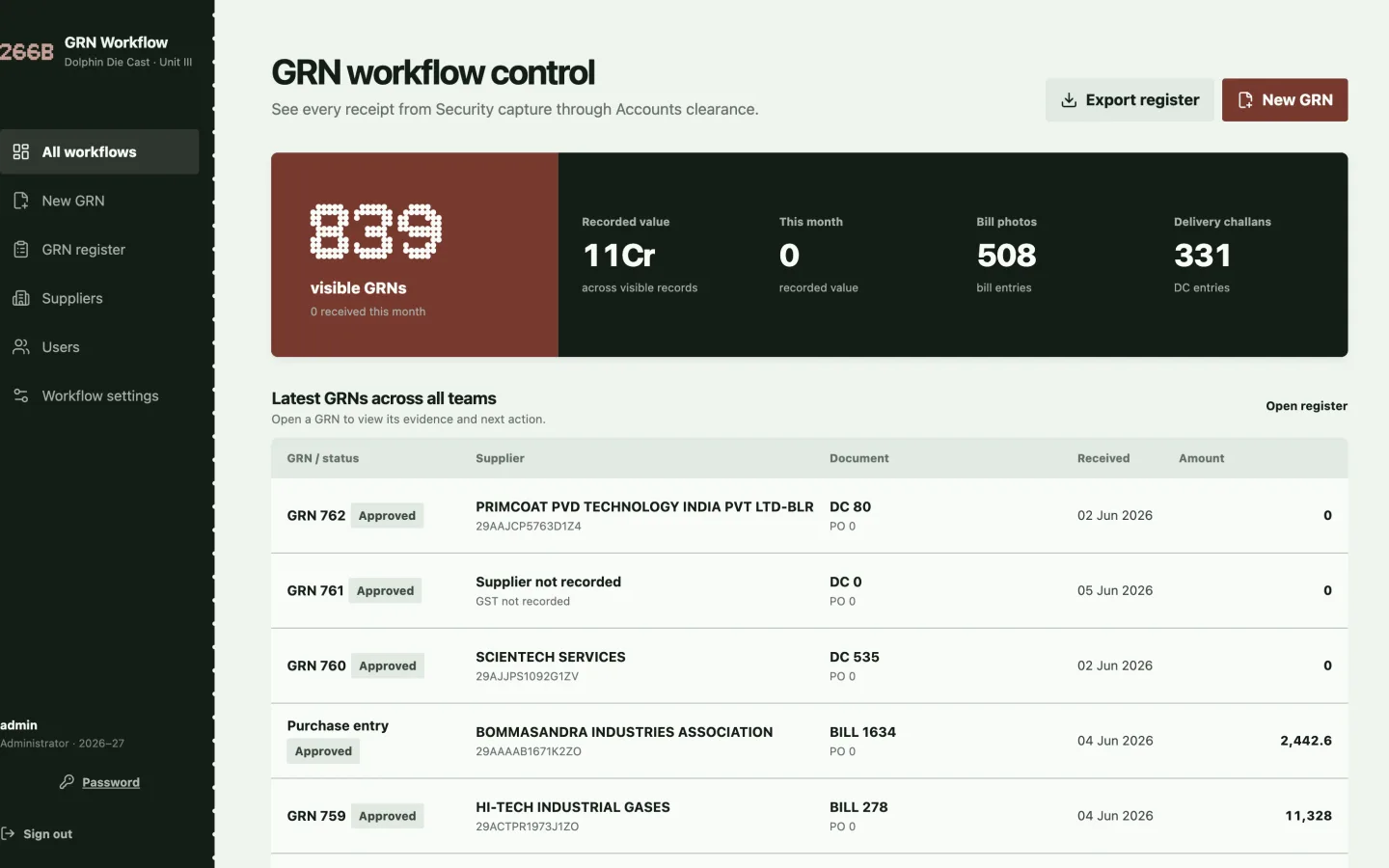Select SCIENTECH SERVICES supplier name
Screen dimensions: 1389x868
pos(551,657)
